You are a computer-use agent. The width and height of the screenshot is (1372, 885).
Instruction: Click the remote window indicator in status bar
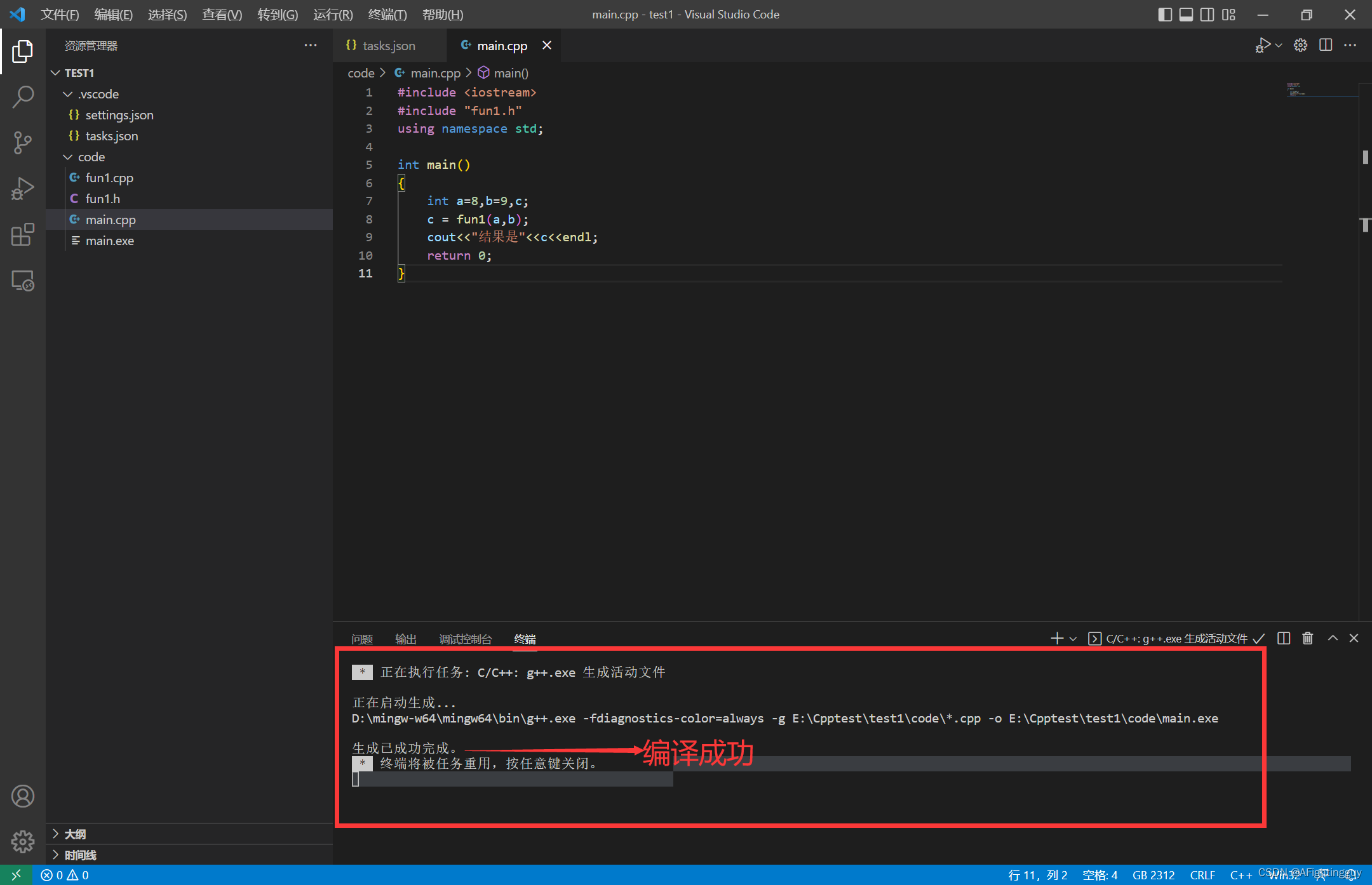pyautogui.click(x=16, y=875)
